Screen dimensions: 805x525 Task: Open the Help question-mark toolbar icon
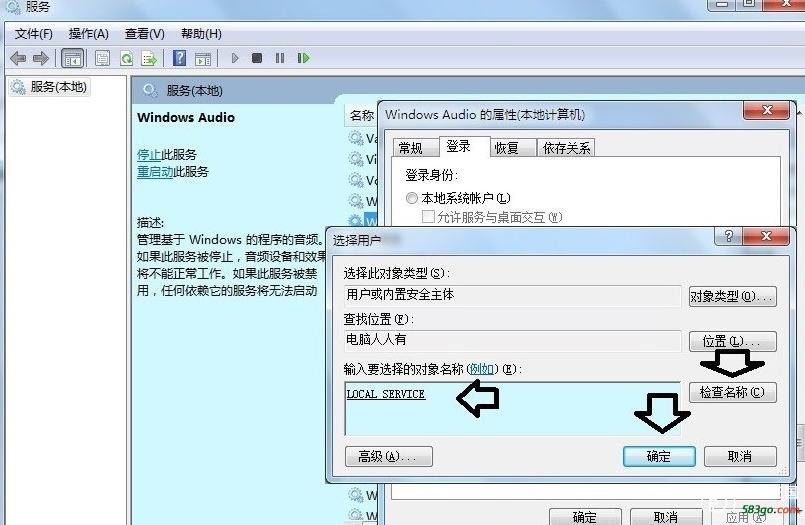[179, 58]
